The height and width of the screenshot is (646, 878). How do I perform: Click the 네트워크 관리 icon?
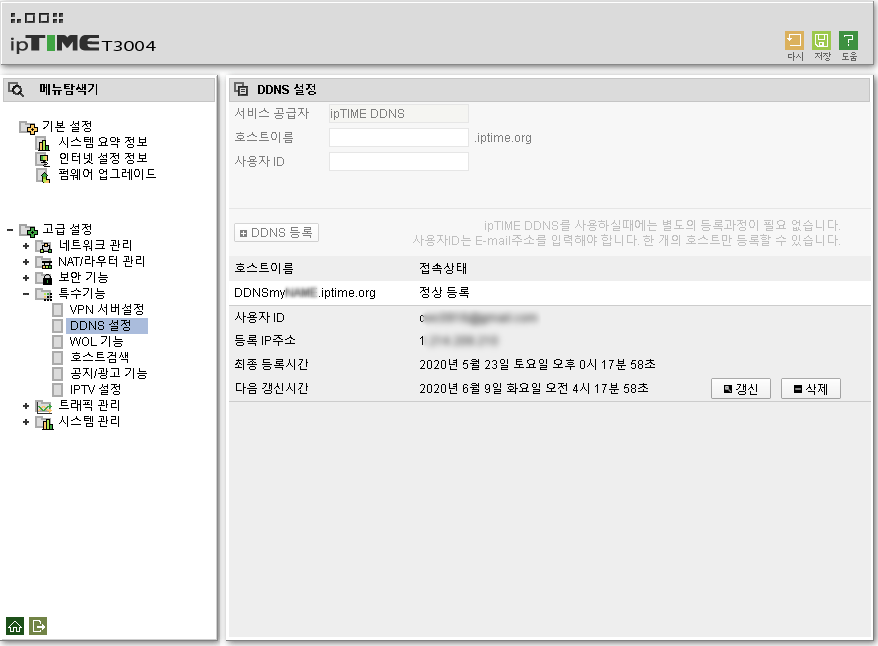click(x=44, y=246)
